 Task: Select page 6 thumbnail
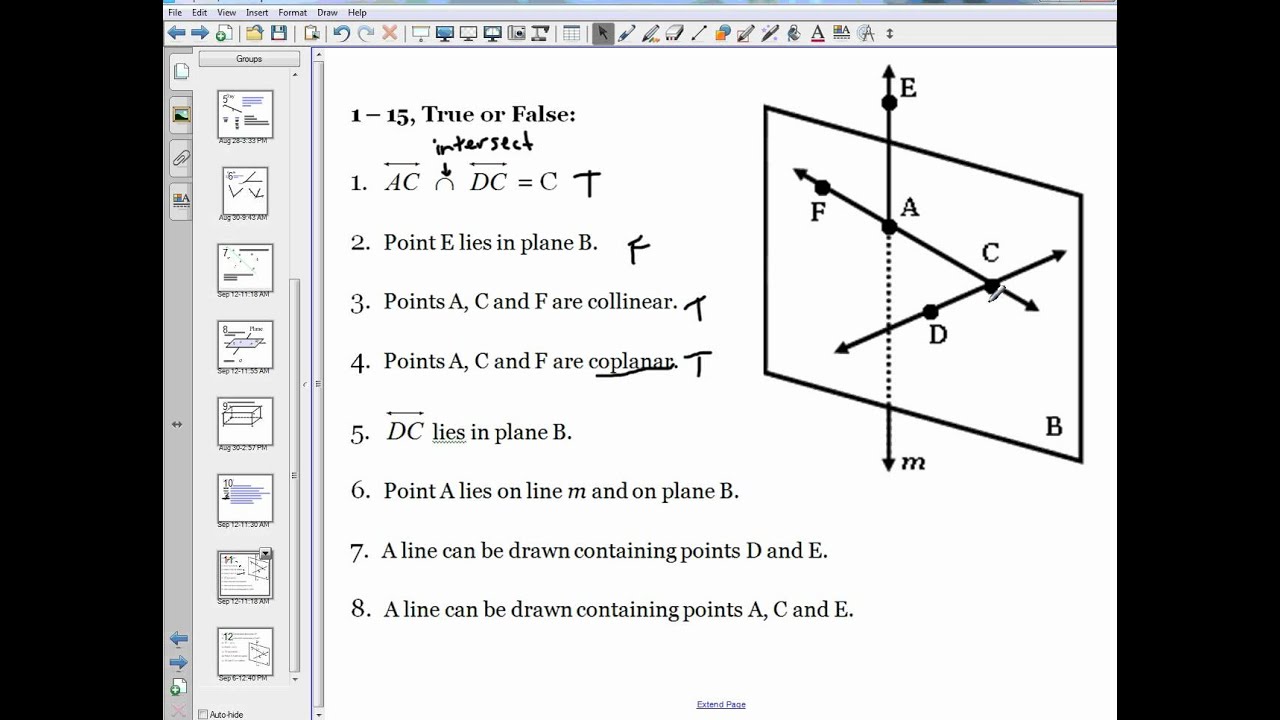[245, 191]
